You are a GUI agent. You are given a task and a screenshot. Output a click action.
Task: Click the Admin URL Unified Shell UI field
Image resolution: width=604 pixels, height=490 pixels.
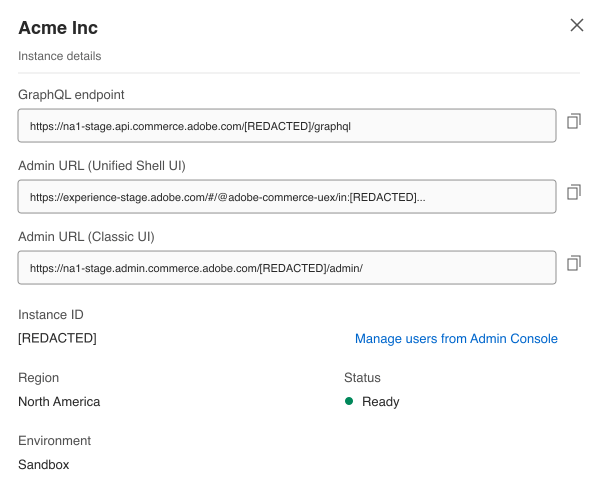[x=287, y=196]
